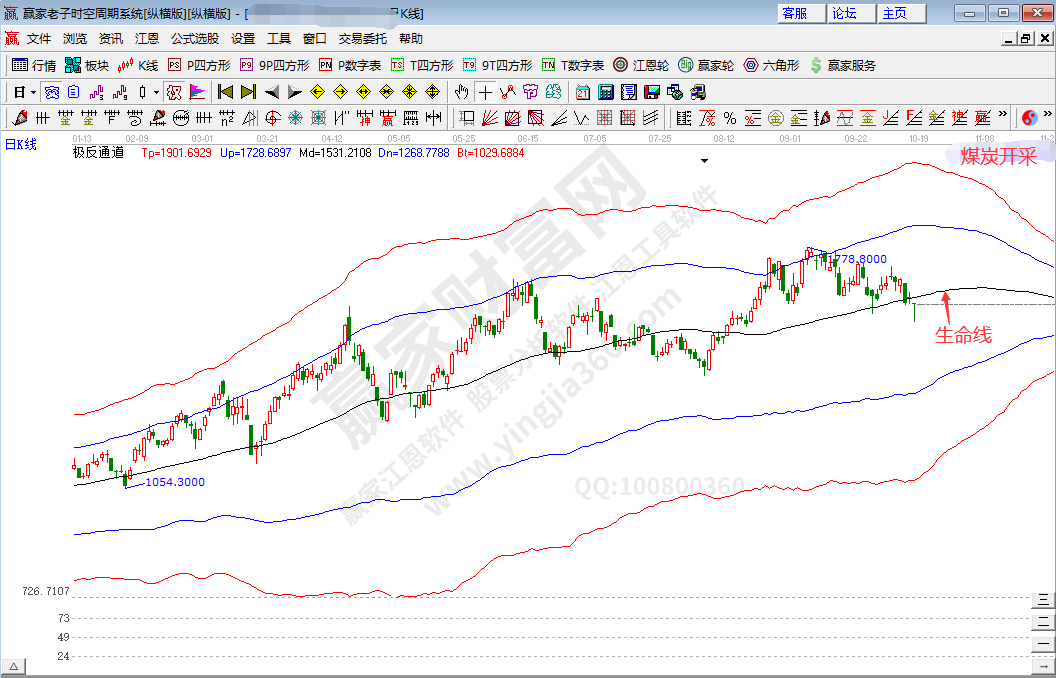The width and height of the screenshot is (1056, 678).
Task: Open the period 日 dropdown arrow
Action: pyautogui.click(x=33, y=92)
